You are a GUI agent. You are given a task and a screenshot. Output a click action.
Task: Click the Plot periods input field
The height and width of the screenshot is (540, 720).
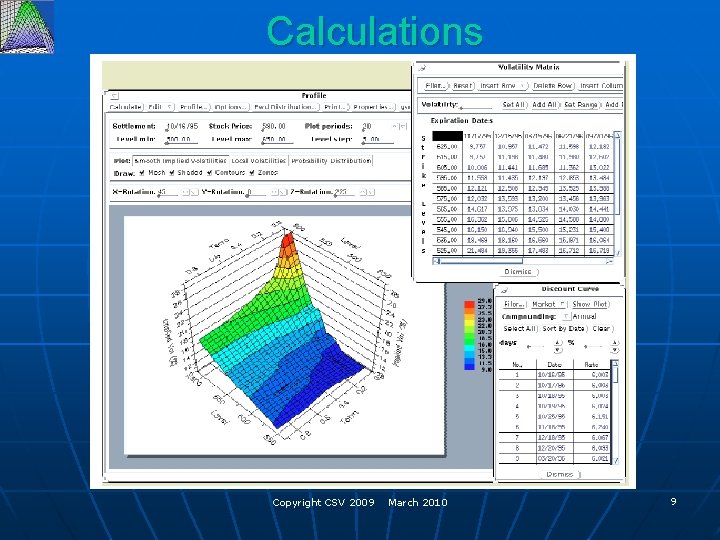pos(377,126)
